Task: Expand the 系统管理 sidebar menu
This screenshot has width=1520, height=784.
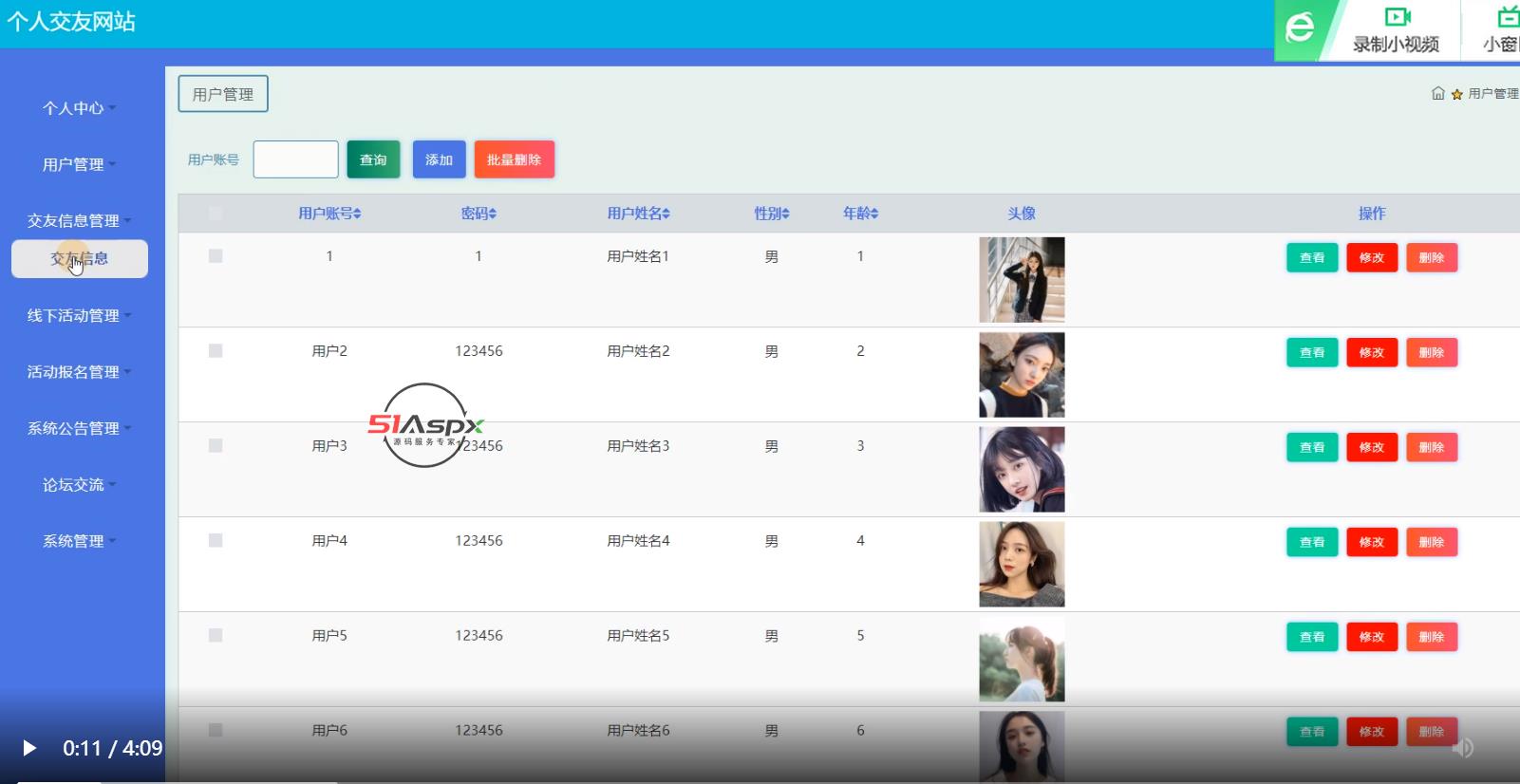Action: tap(80, 541)
